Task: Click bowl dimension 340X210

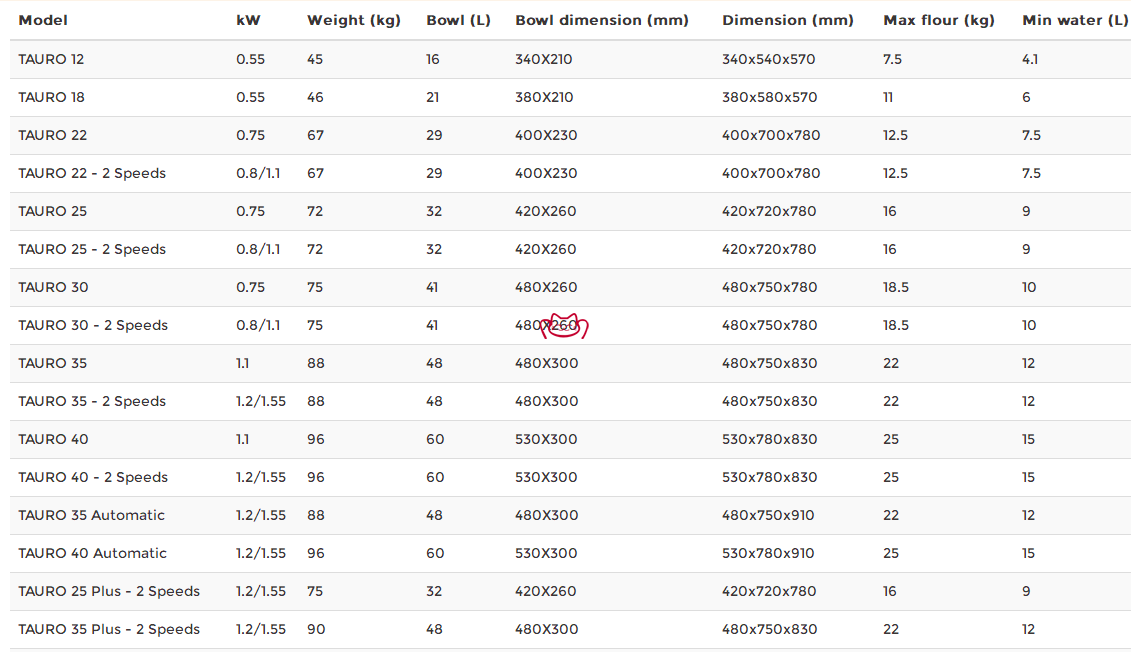Action: pos(544,59)
